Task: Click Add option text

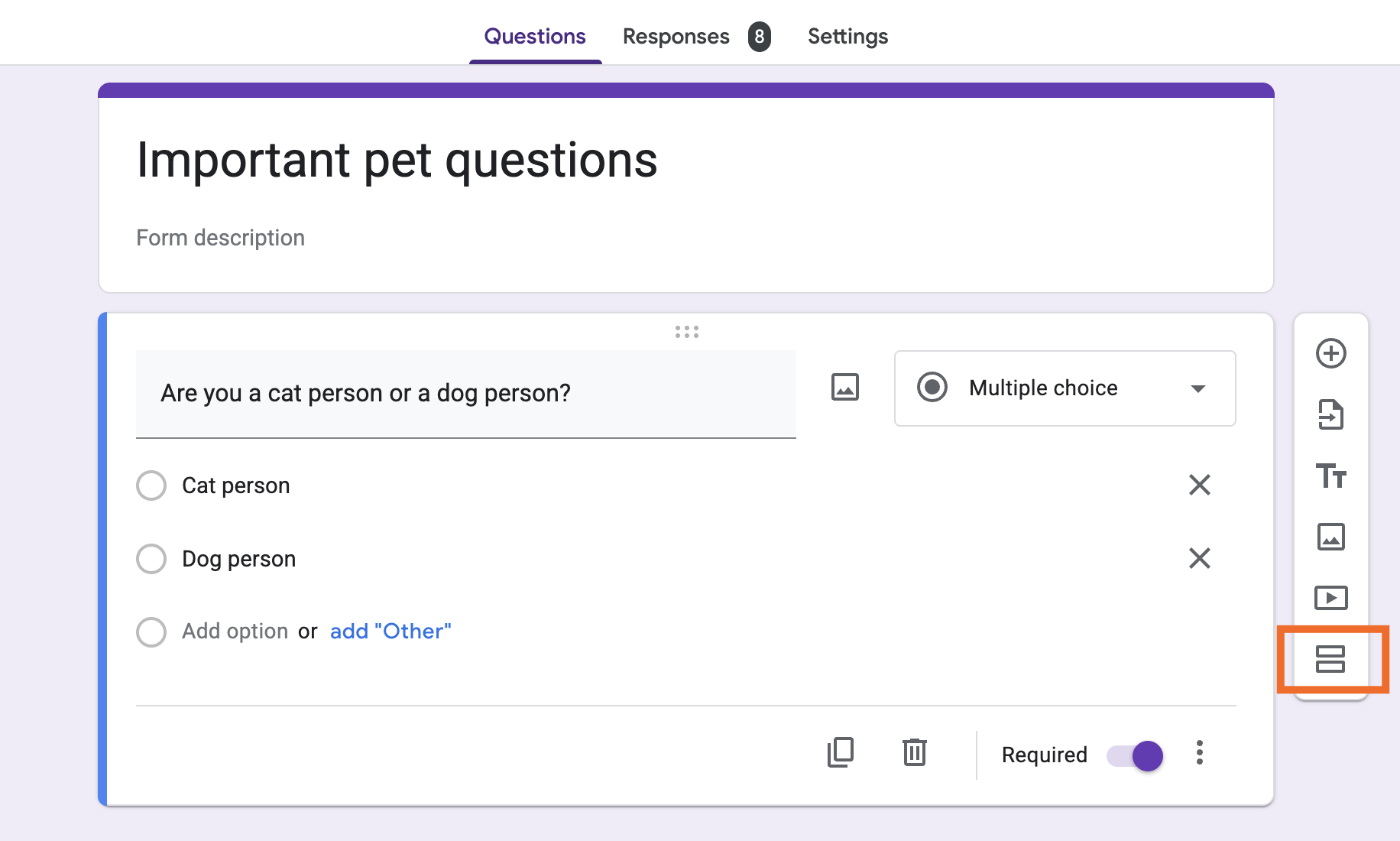Action: 235,632
